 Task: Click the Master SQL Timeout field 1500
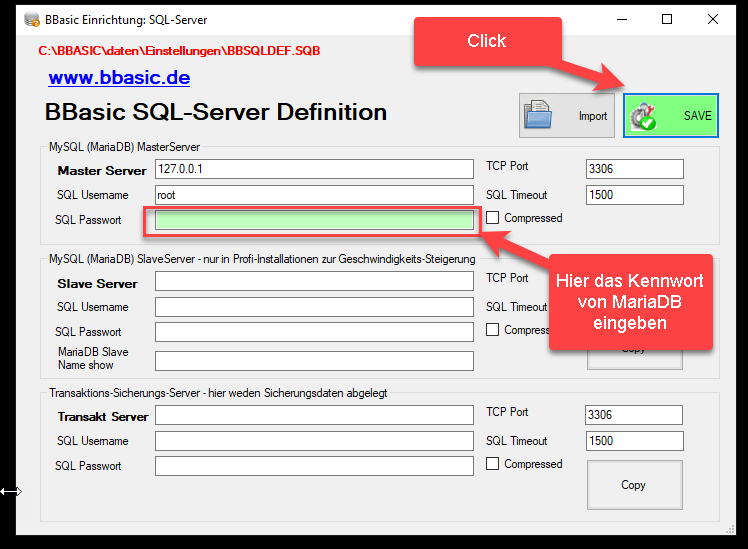(634, 195)
